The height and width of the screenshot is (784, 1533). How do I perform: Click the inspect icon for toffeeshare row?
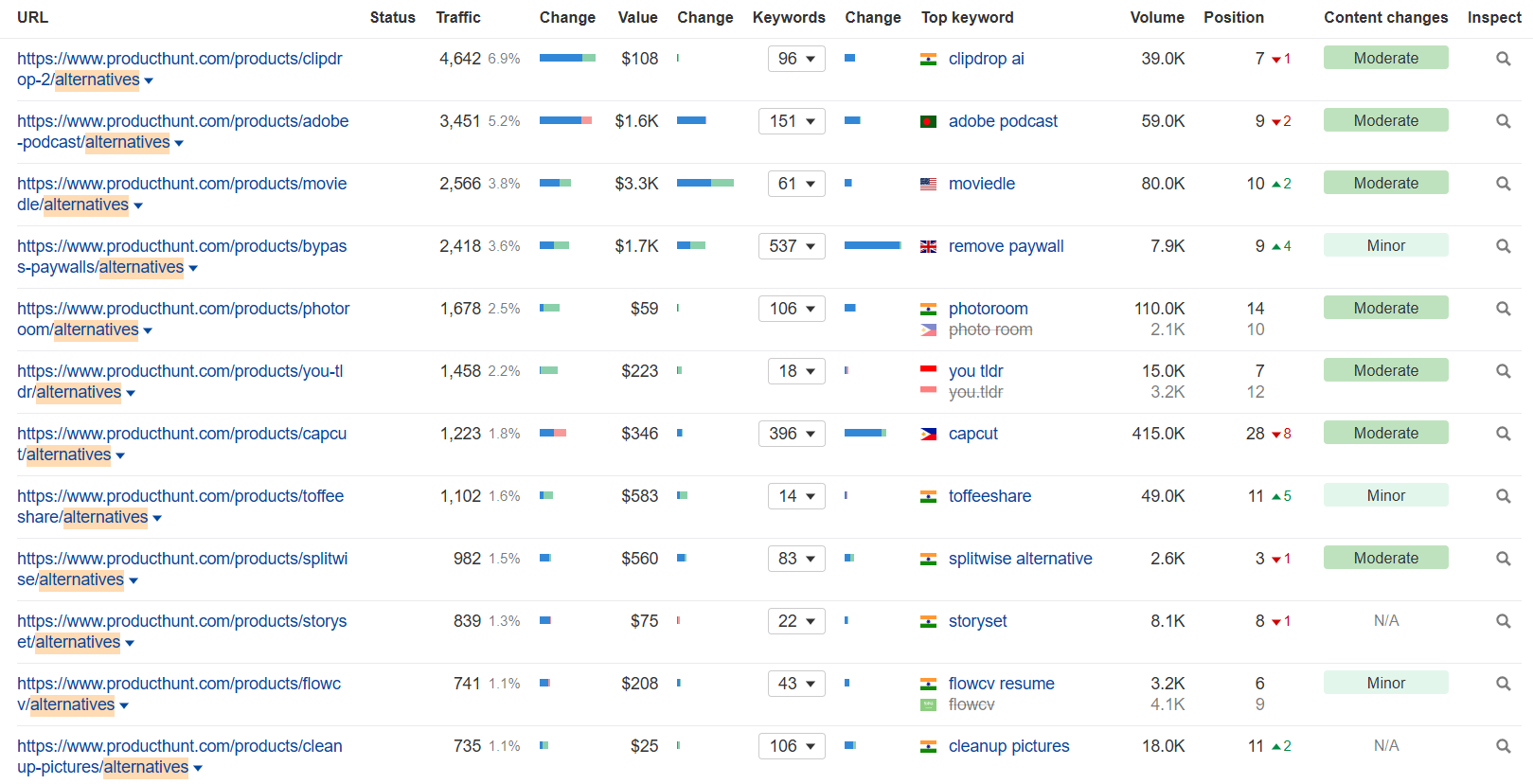coord(1503,496)
